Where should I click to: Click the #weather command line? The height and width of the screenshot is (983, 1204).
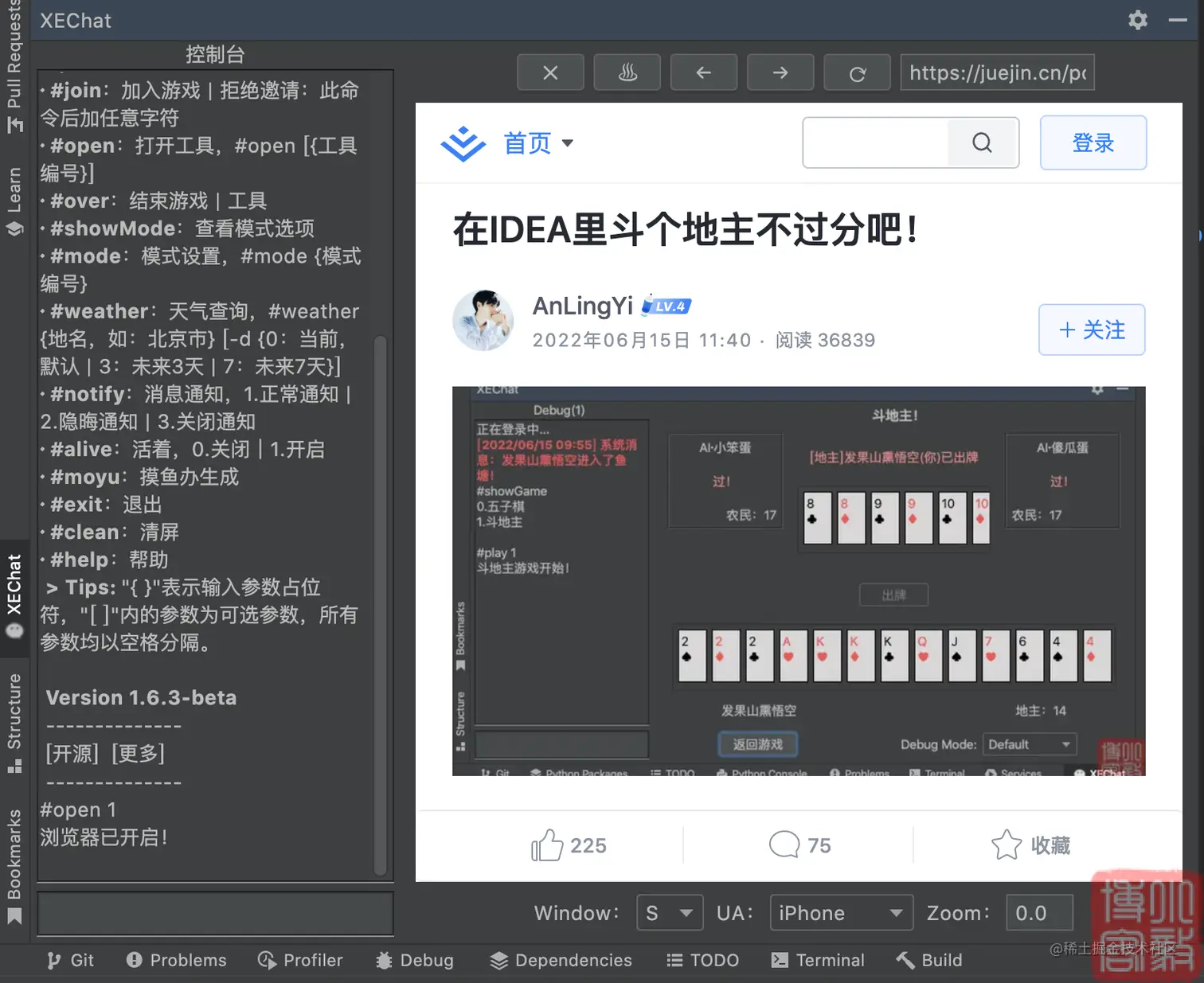tap(200, 339)
